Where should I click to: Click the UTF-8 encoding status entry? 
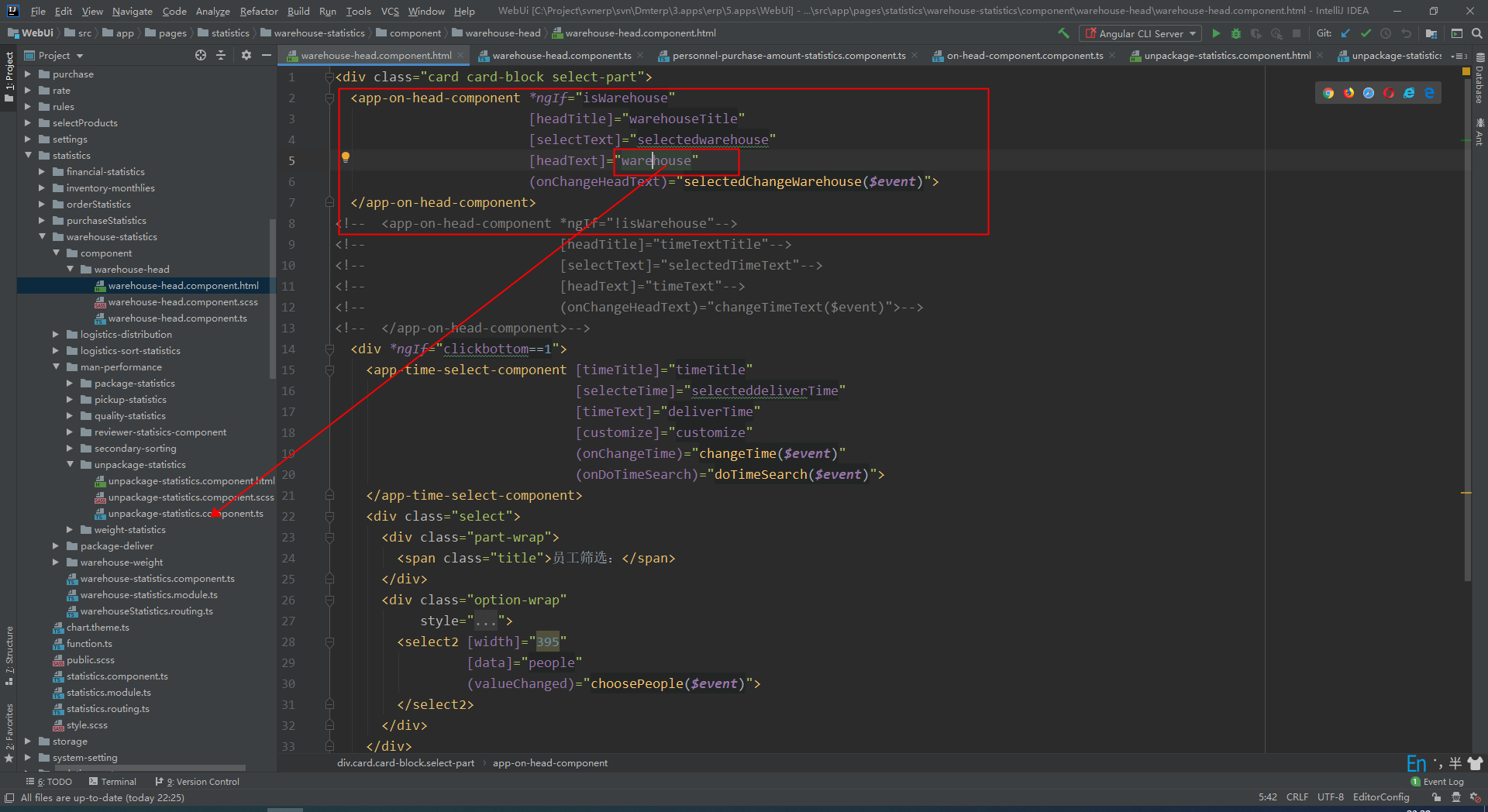pyautogui.click(x=1331, y=797)
